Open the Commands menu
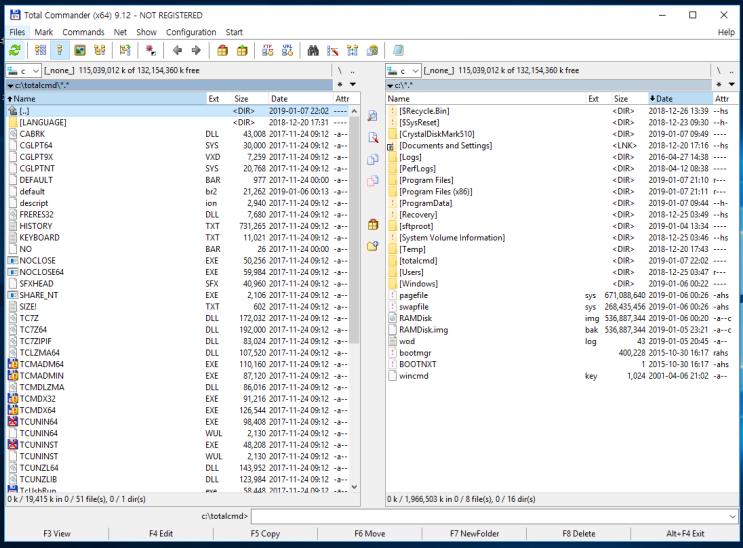 83,32
